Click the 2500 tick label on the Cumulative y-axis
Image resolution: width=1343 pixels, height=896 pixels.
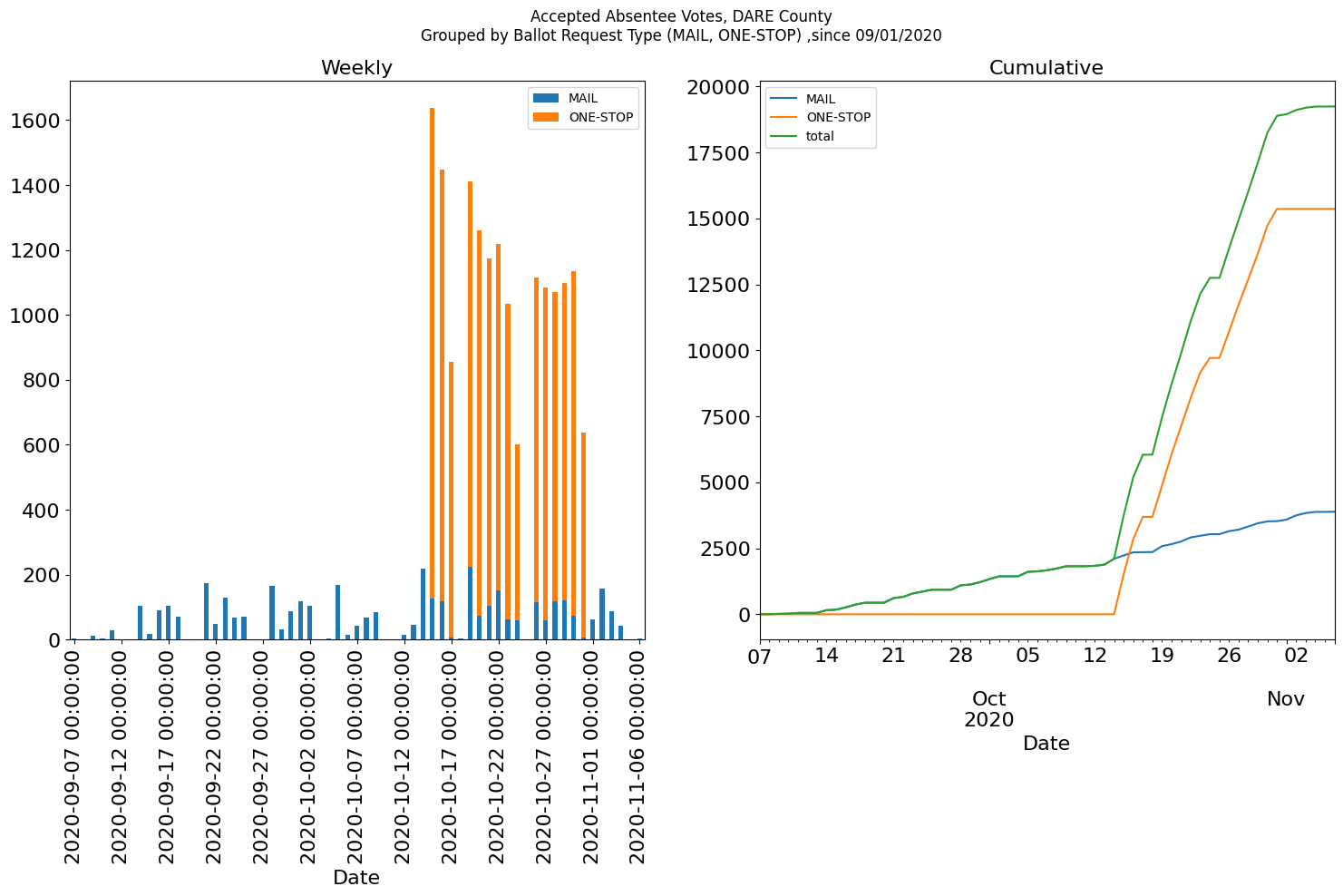(x=725, y=549)
